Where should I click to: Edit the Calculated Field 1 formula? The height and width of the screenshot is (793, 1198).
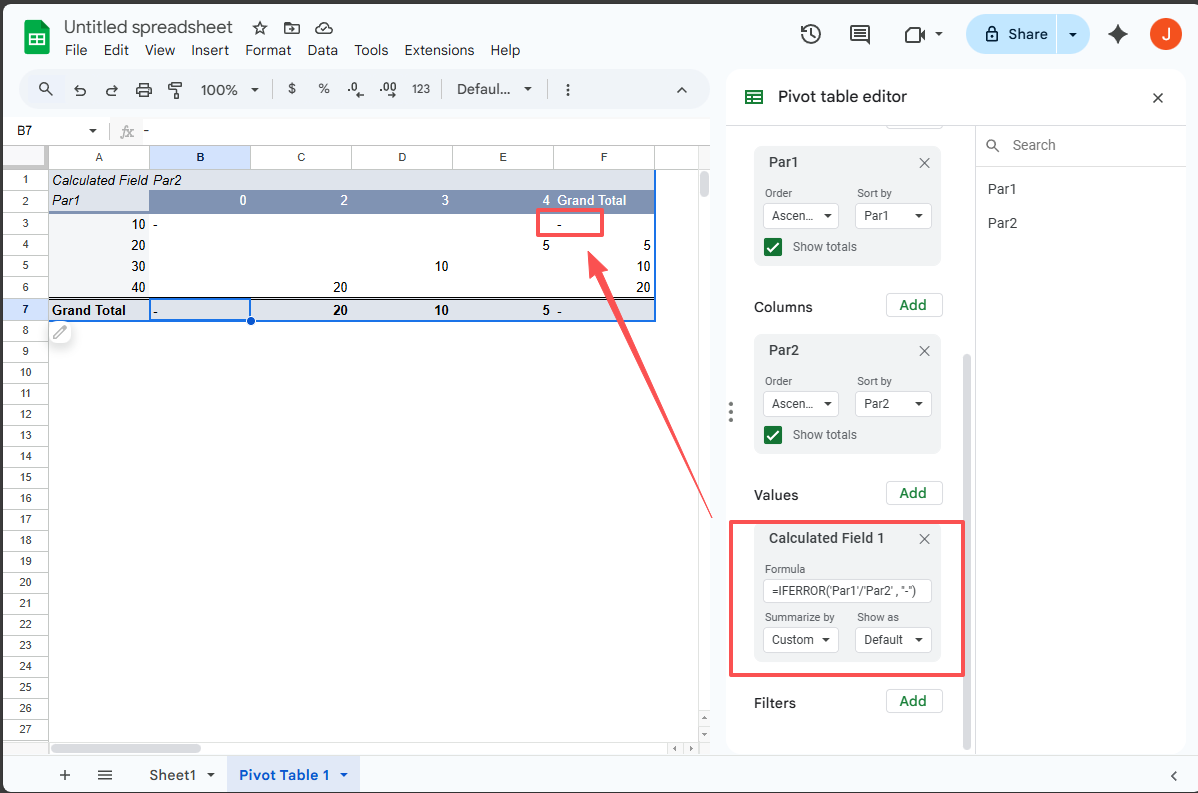pos(847,590)
